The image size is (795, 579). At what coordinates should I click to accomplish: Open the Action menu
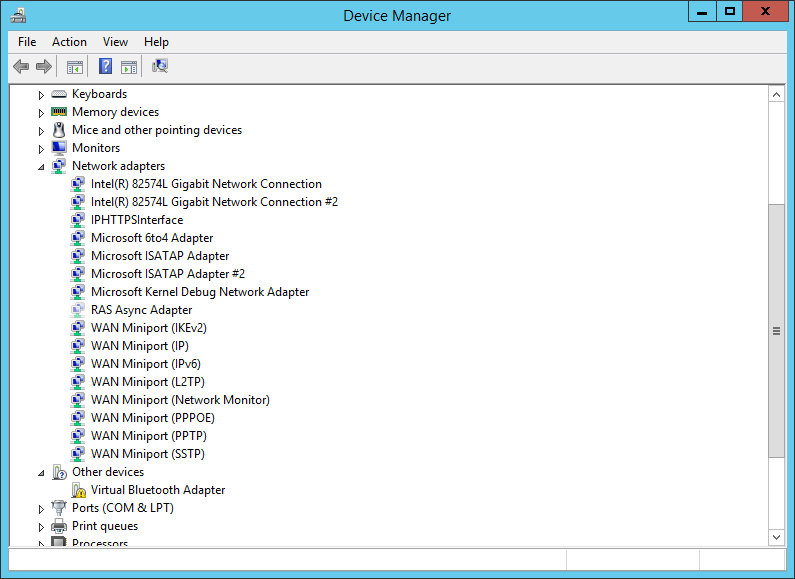[x=69, y=42]
